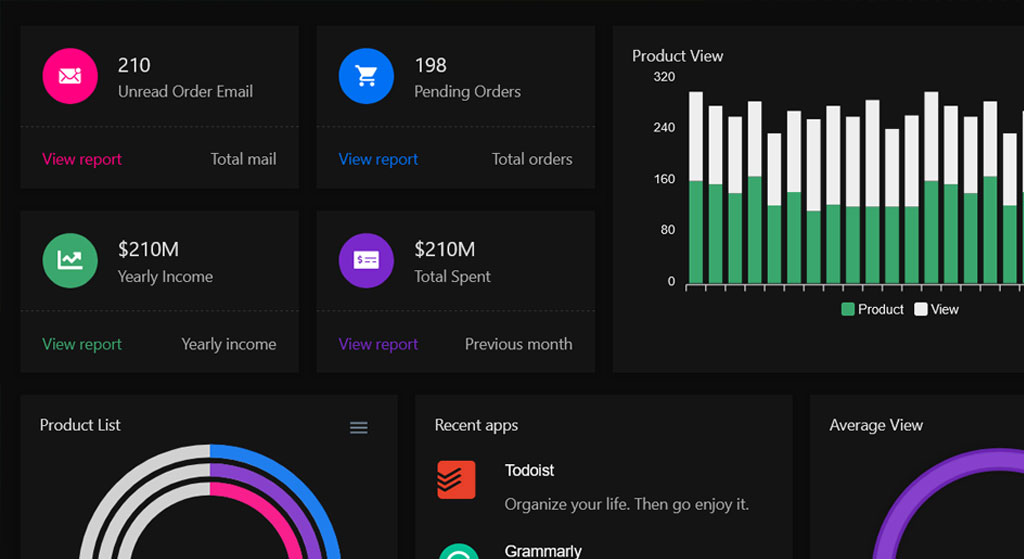View report for Yearly Income
Screen dimensions: 1024x559
click(82, 344)
